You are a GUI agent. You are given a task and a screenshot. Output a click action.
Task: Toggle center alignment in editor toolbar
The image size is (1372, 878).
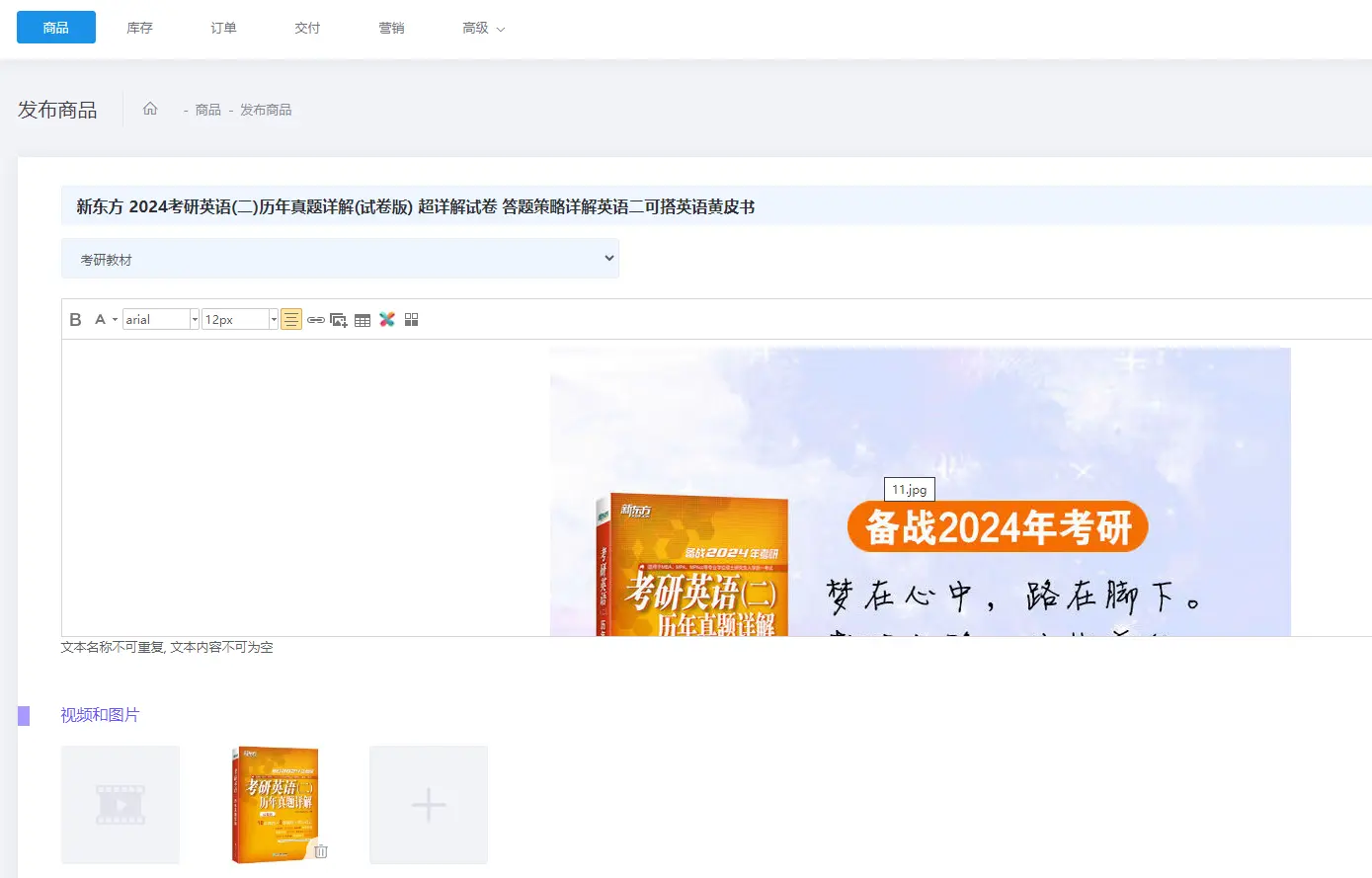(x=291, y=319)
